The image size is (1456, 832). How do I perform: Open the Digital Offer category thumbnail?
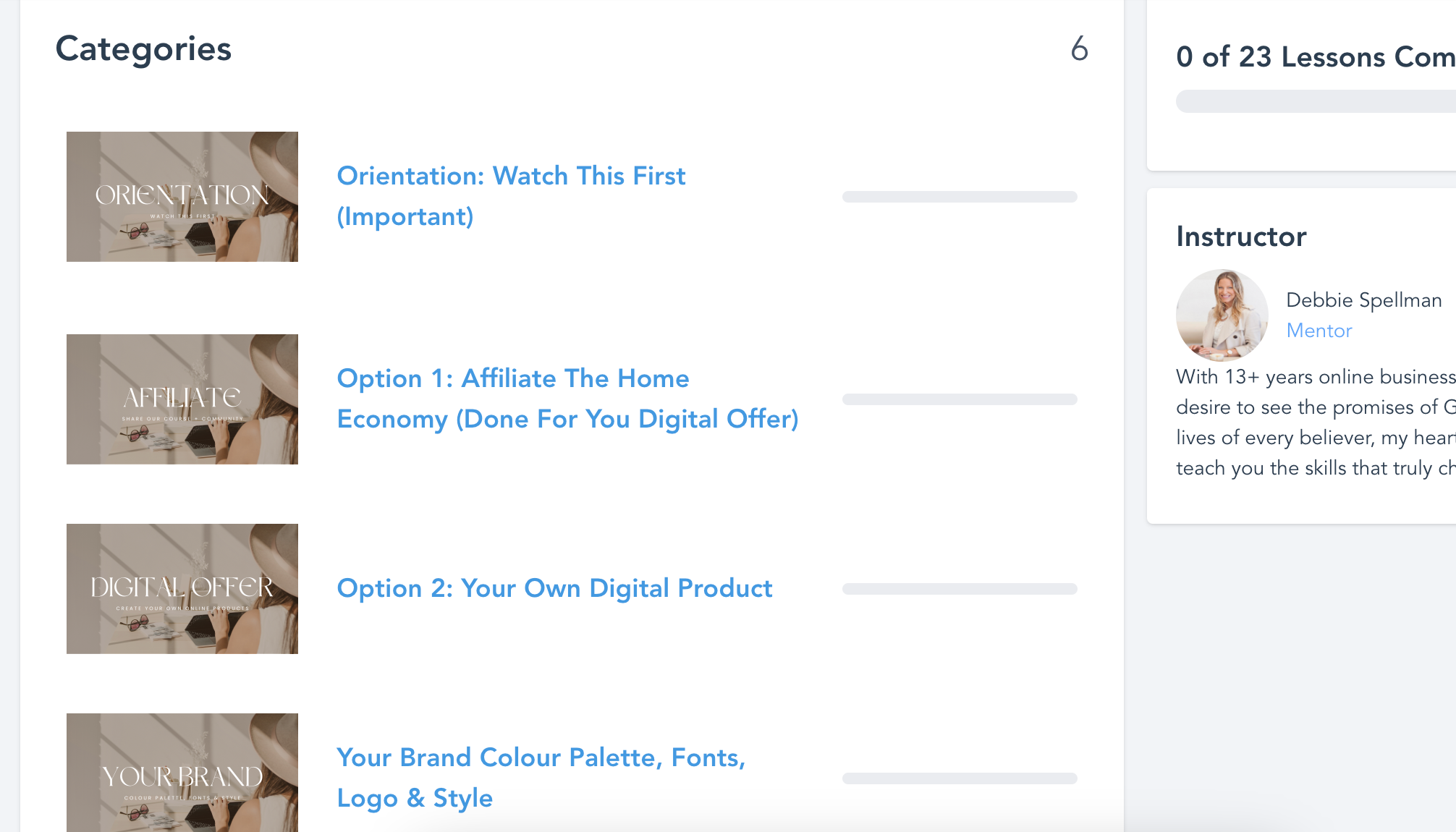(x=182, y=589)
